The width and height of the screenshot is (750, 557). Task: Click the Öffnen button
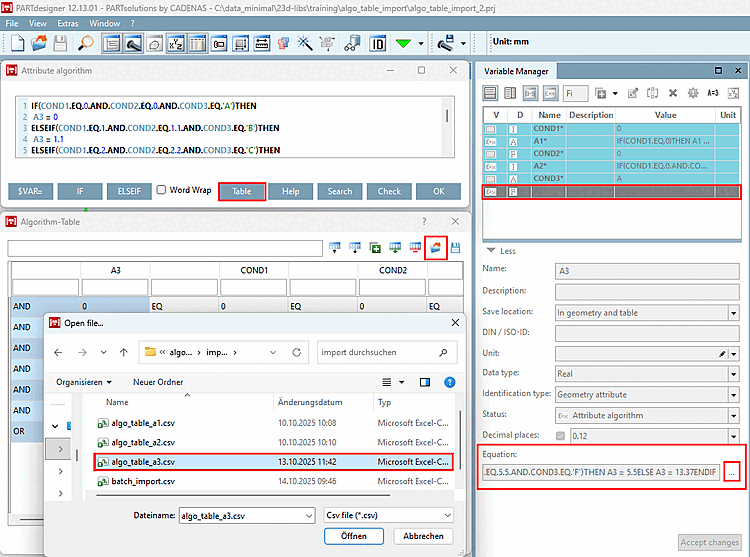click(354, 536)
